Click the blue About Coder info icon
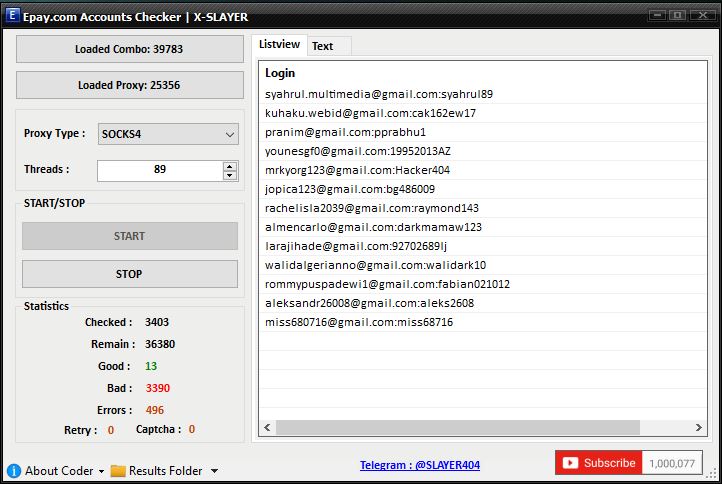The image size is (722, 484). pyautogui.click(x=14, y=471)
